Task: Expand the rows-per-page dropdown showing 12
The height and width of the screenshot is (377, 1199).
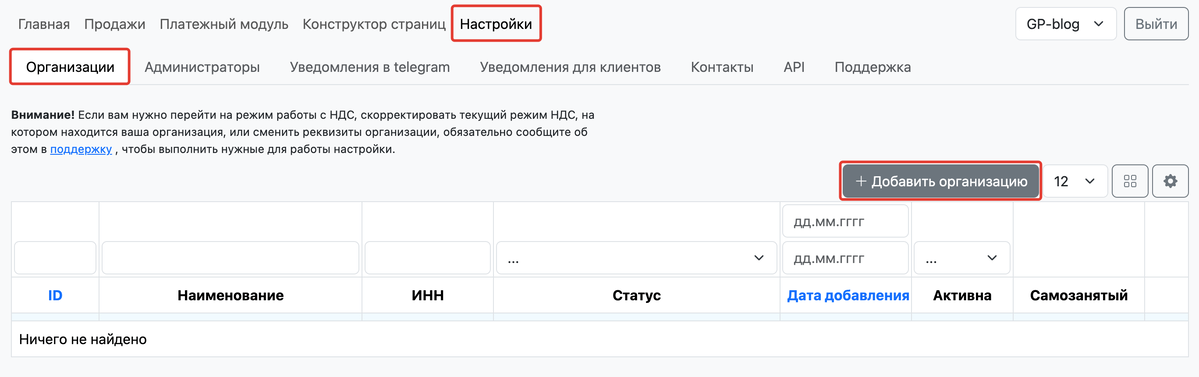Action: tap(1074, 181)
